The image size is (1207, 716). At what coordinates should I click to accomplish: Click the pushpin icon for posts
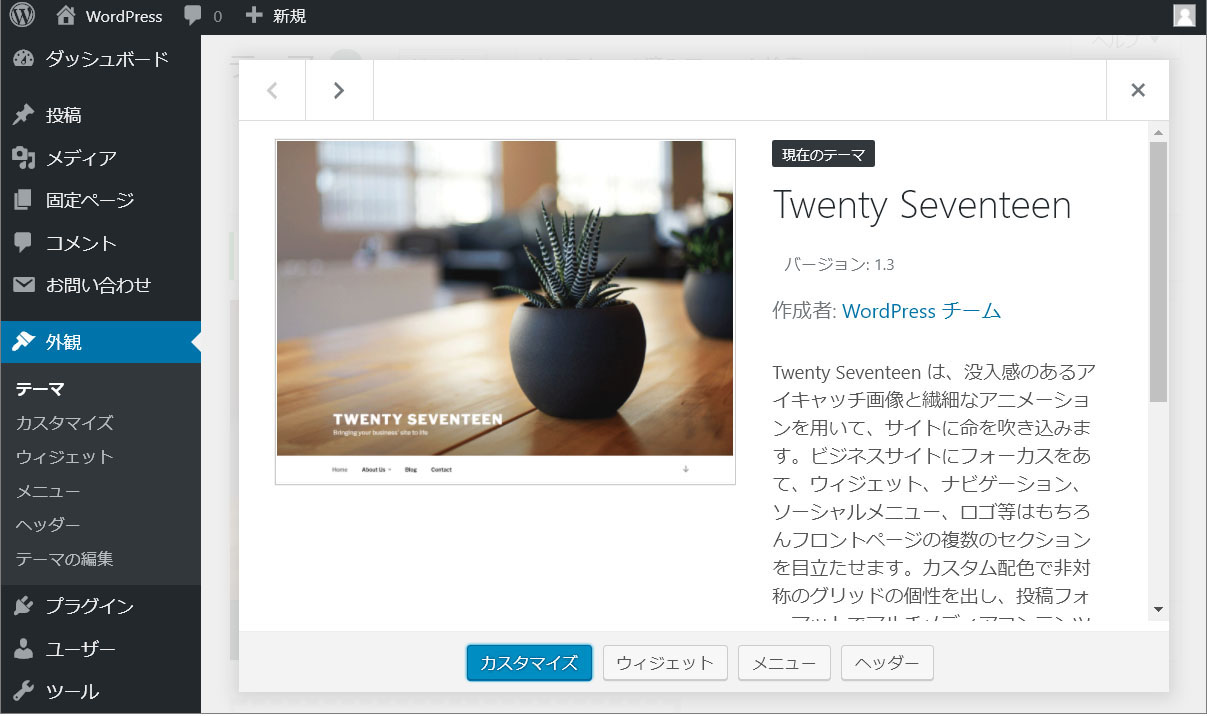click(24, 115)
